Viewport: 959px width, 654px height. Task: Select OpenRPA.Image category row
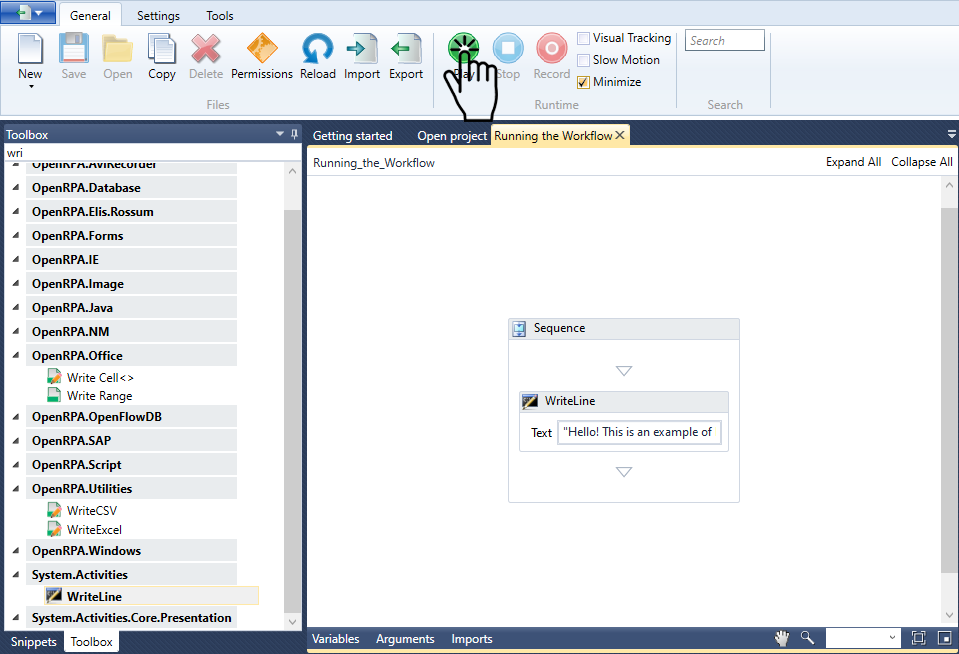point(131,284)
